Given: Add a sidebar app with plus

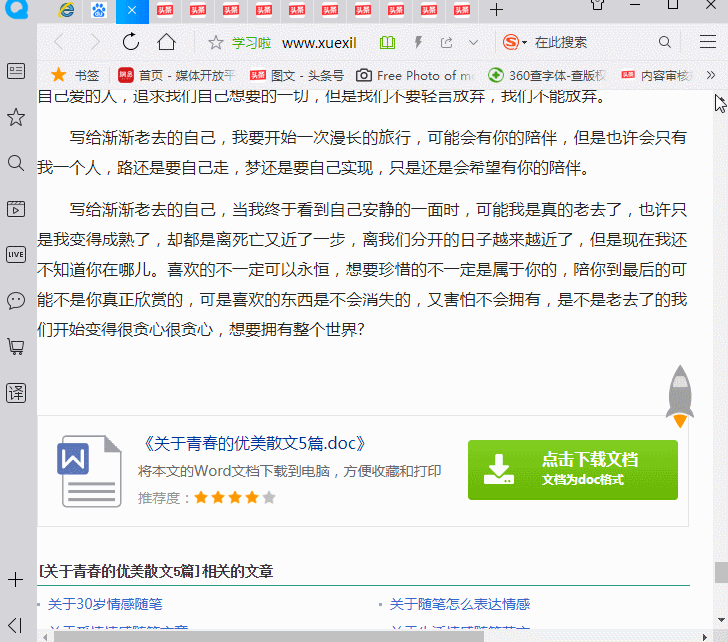Looking at the screenshot, I should [x=15, y=579].
